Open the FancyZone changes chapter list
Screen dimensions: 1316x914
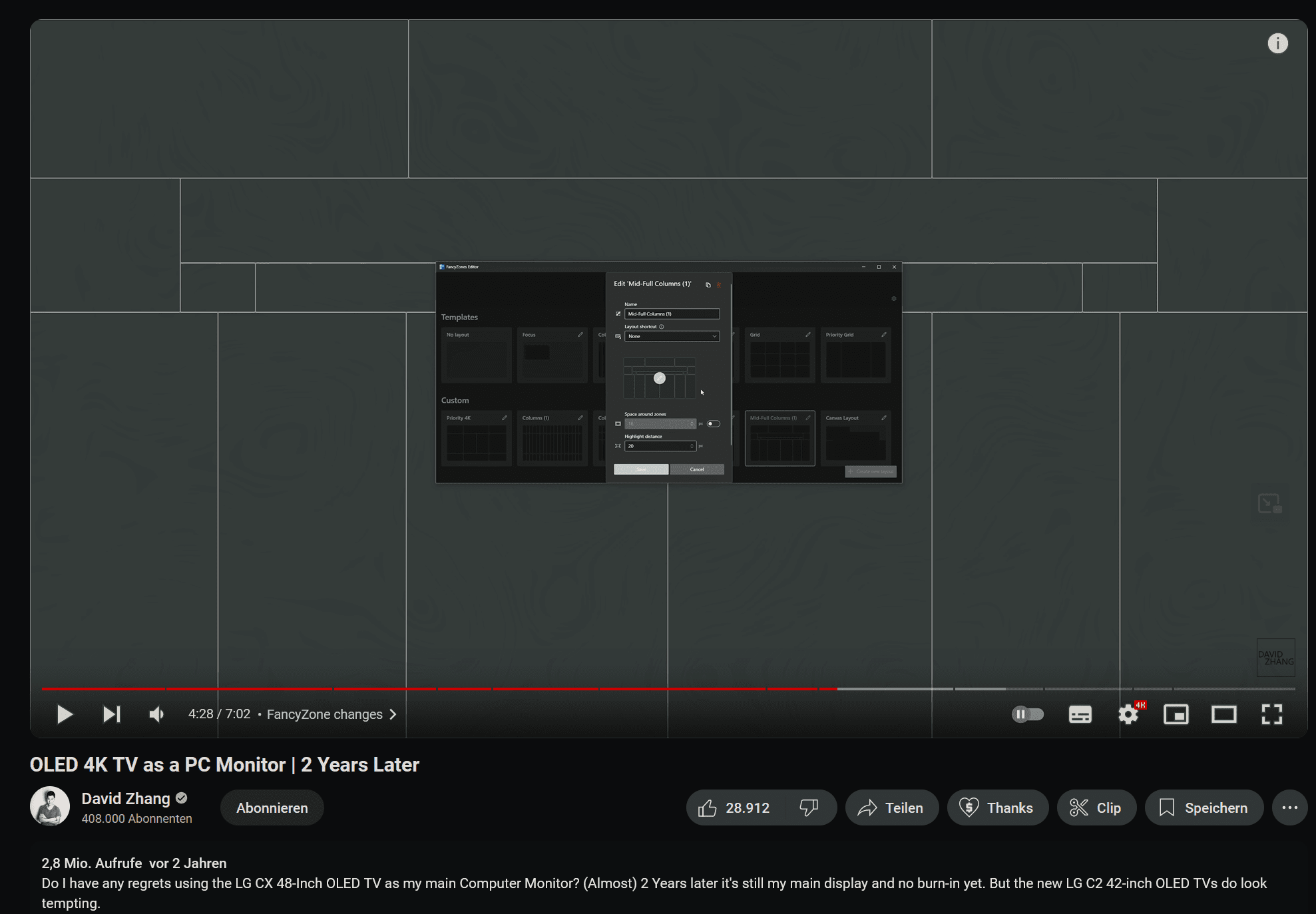click(x=331, y=714)
